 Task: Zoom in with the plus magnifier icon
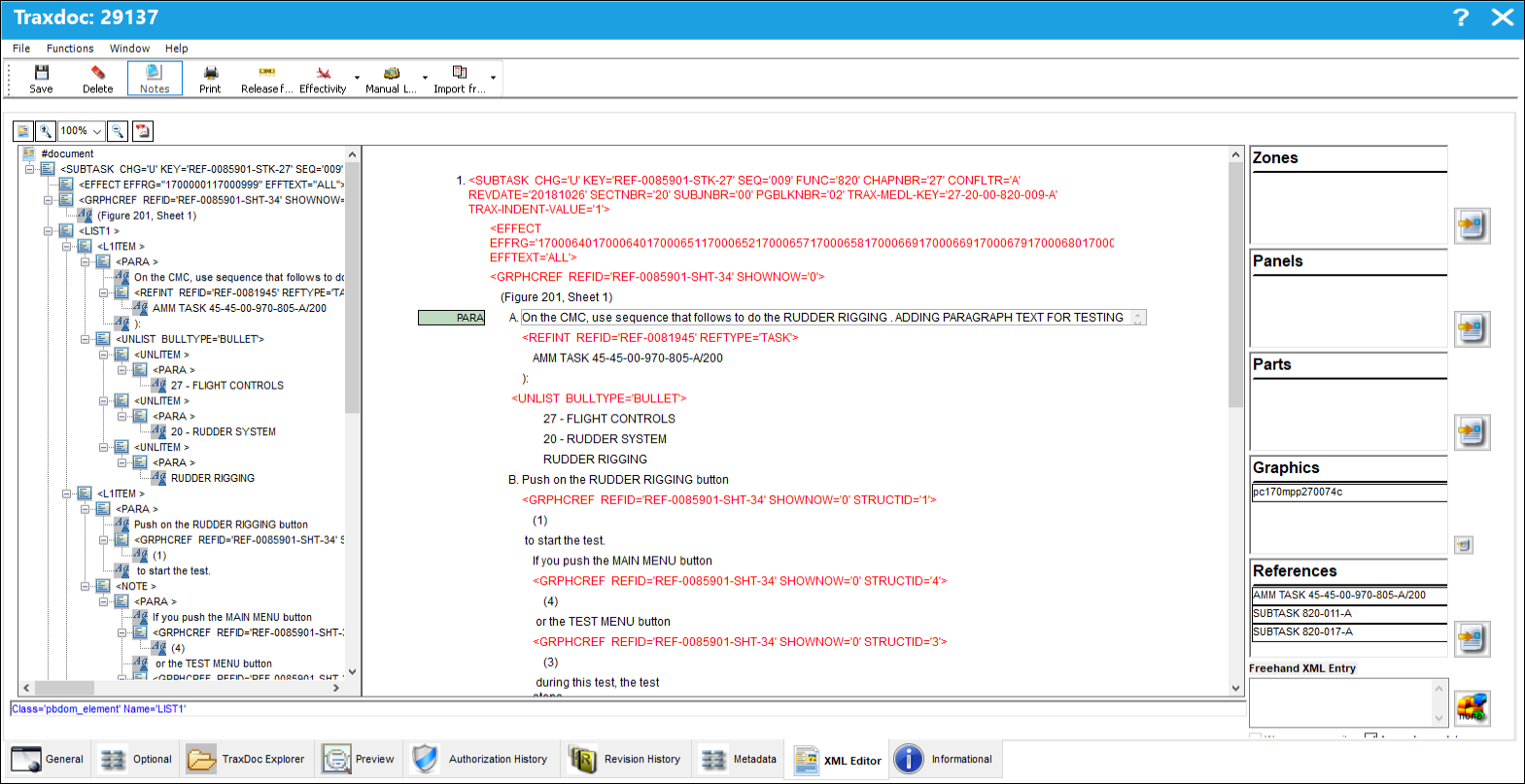pyautogui.click(x=46, y=131)
